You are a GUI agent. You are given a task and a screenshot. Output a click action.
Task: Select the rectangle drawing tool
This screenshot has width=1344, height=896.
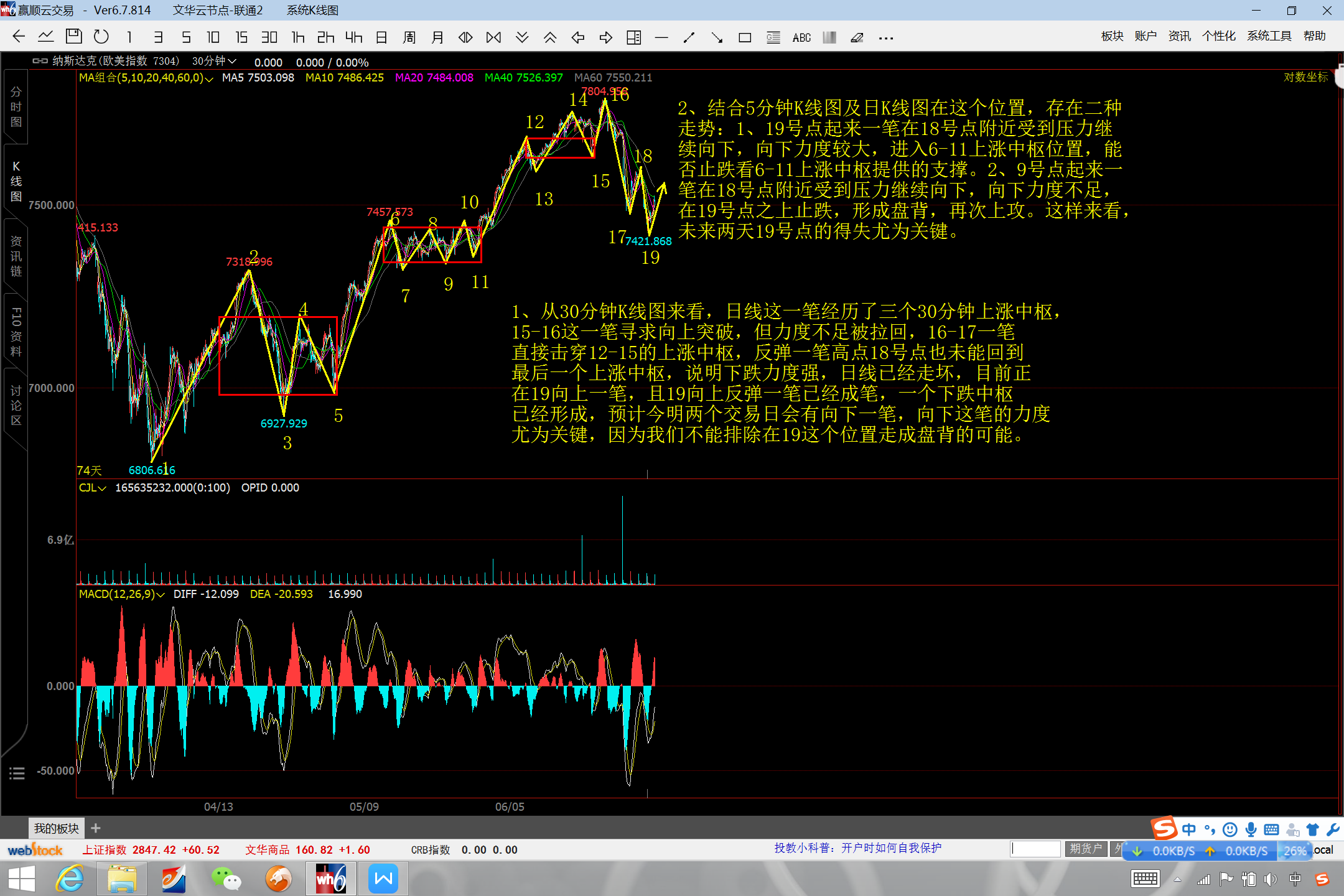(x=745, y=38)
